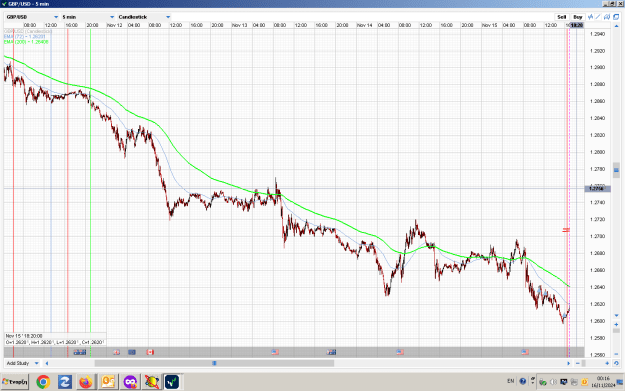Click the flag event cluster near 16:00
Viewport: 625px width, 391px height.
(80, 352)
